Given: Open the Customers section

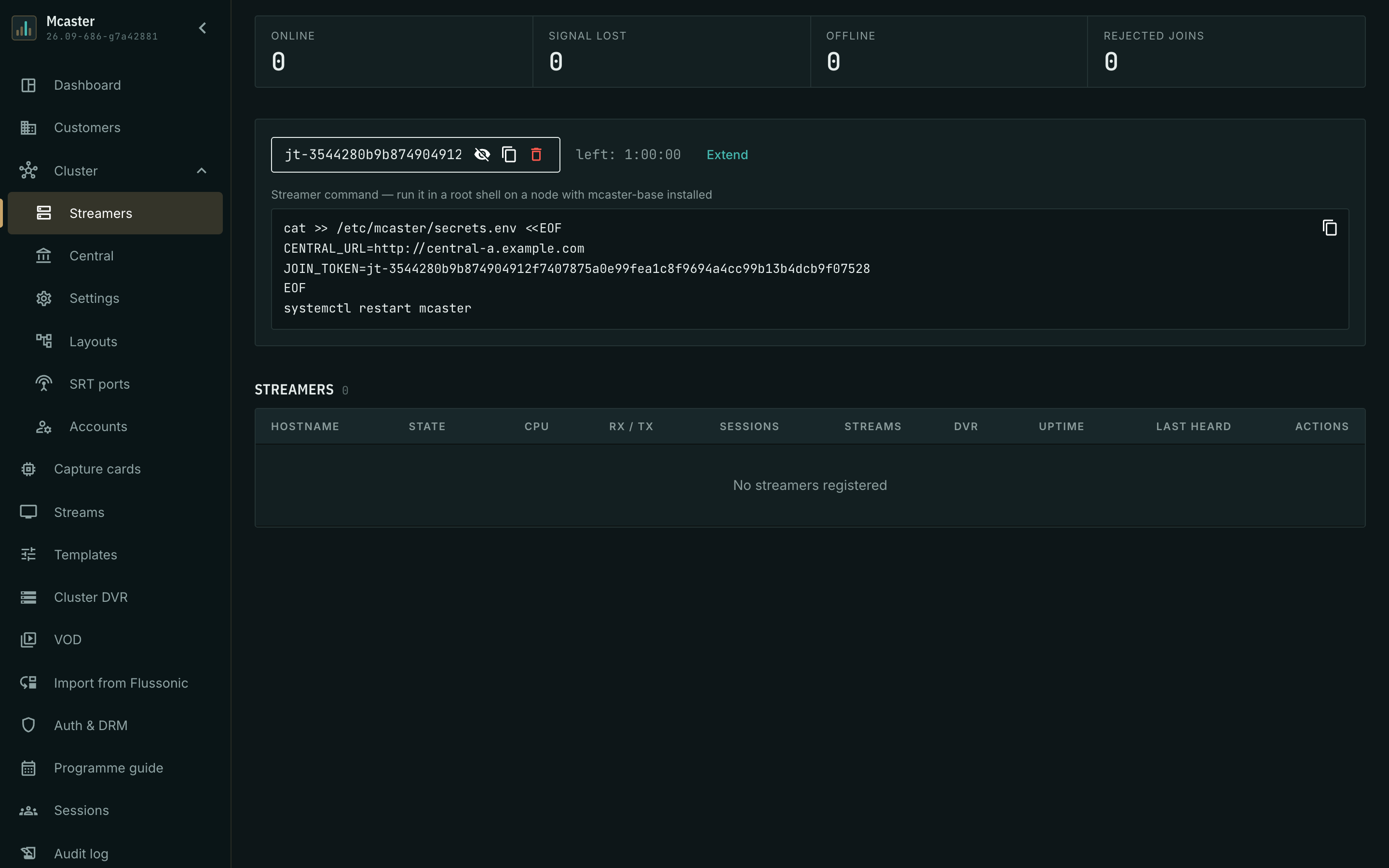Looking at the screenshot, I should (115, 127).
